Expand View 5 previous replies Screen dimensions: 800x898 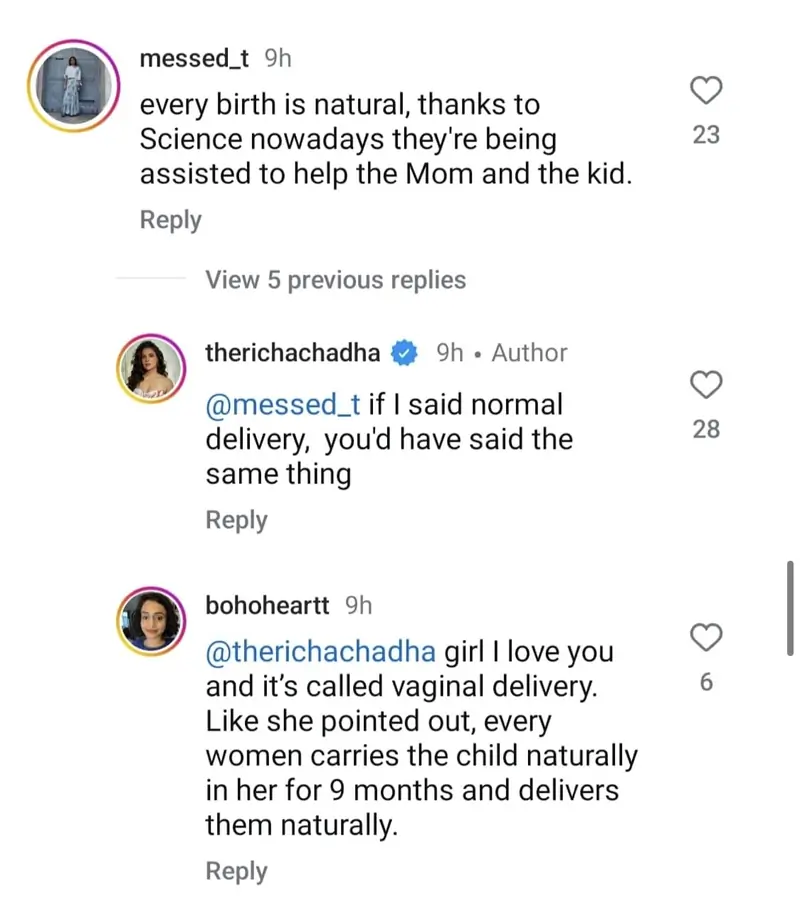click(x=335, y=280)
